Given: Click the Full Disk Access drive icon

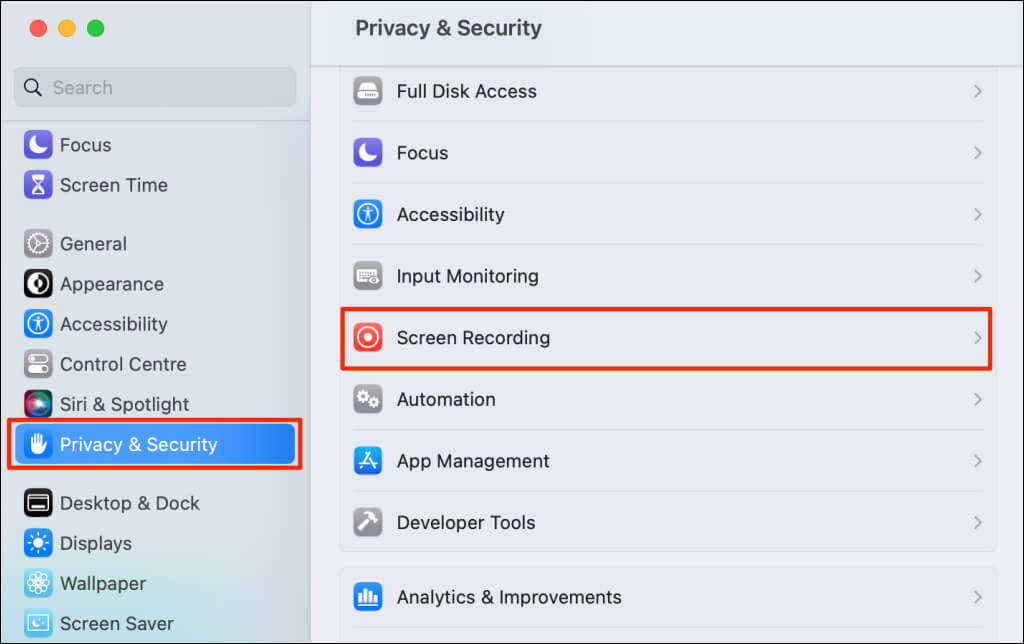Looking at the screenshot, I should coord(368,91).
